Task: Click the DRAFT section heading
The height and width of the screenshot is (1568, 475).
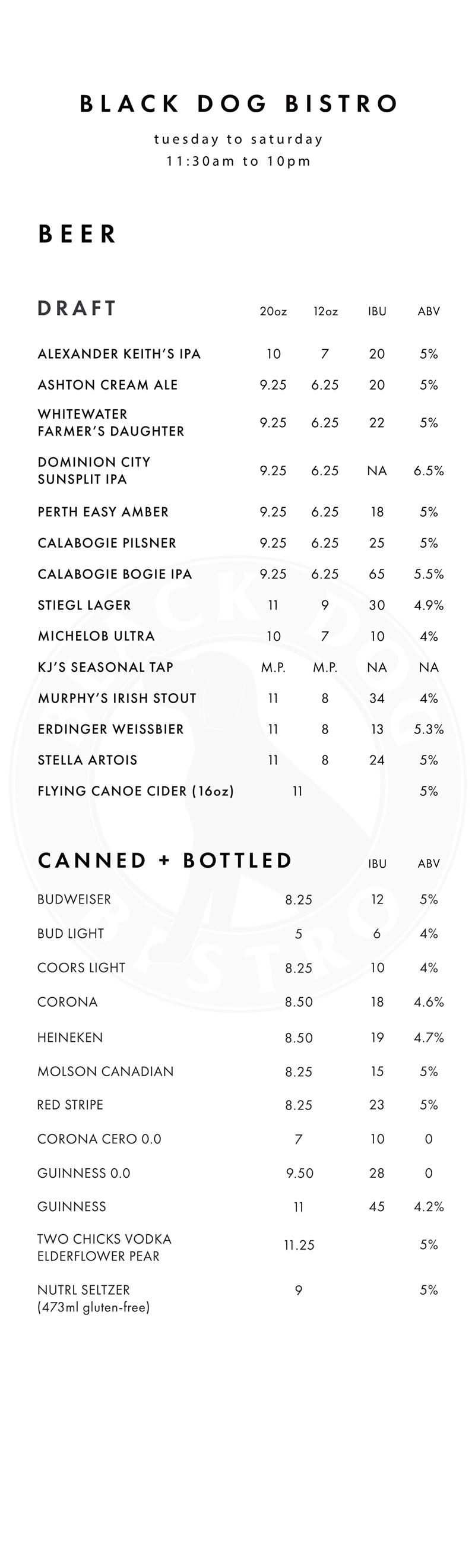Action: coord(77,309)
